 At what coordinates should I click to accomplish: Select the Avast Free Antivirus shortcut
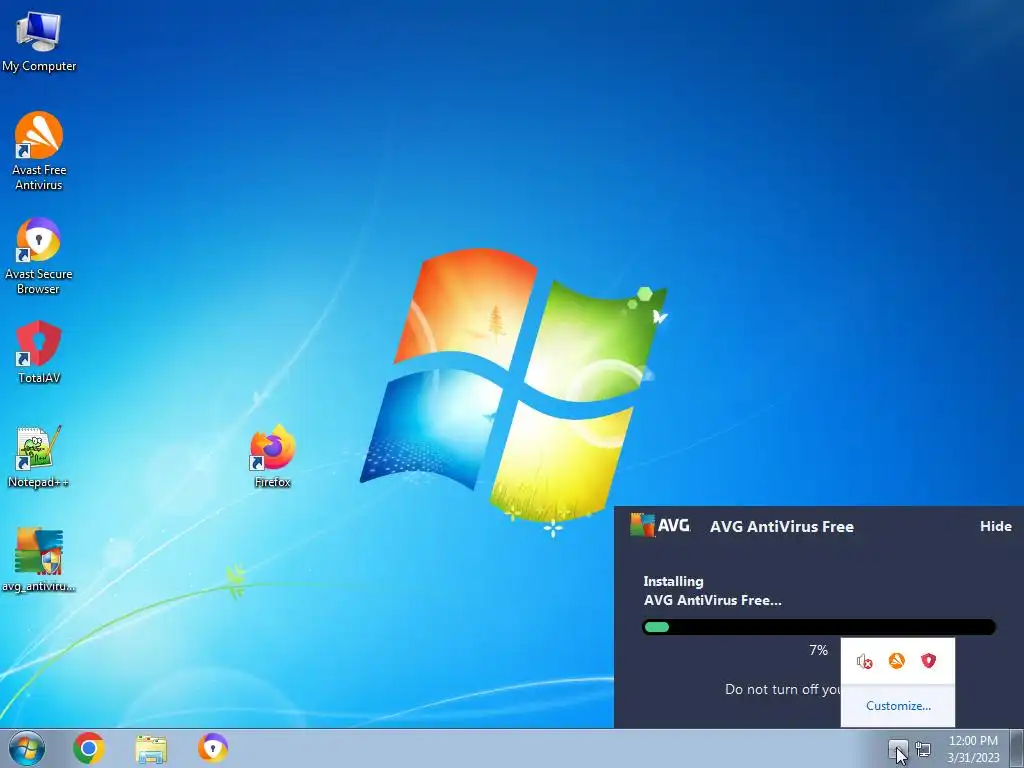click(x=39, y=151)
